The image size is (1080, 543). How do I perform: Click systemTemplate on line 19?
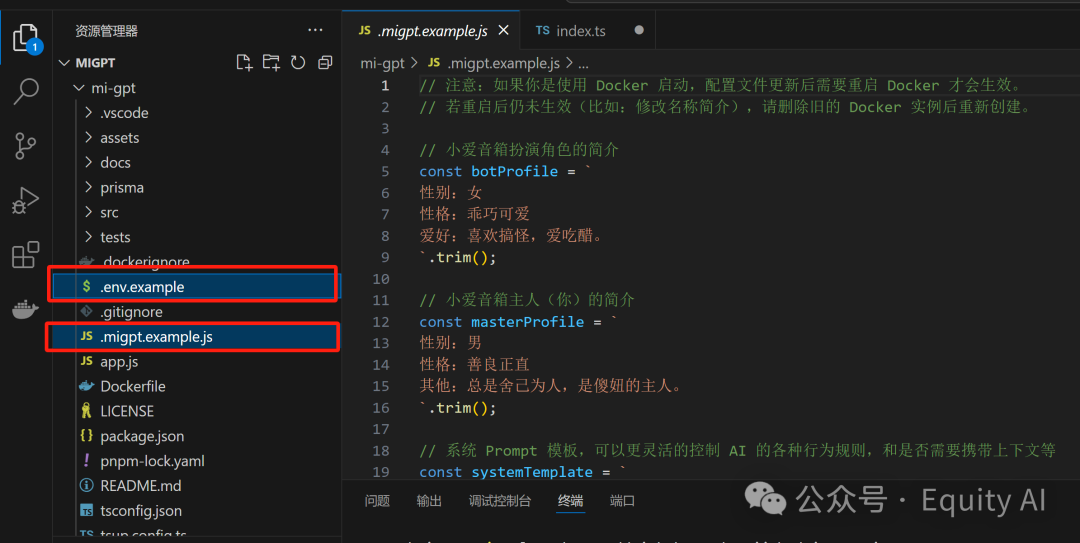point(532,472)
